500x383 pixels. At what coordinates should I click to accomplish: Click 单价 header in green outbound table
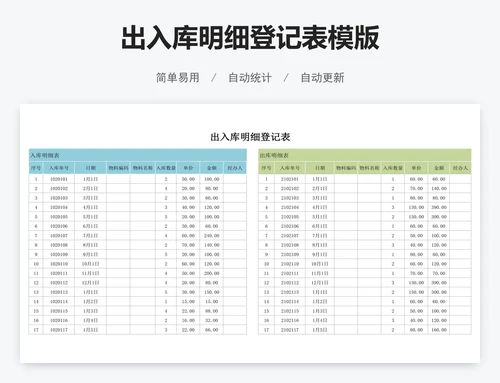[416, 168]
